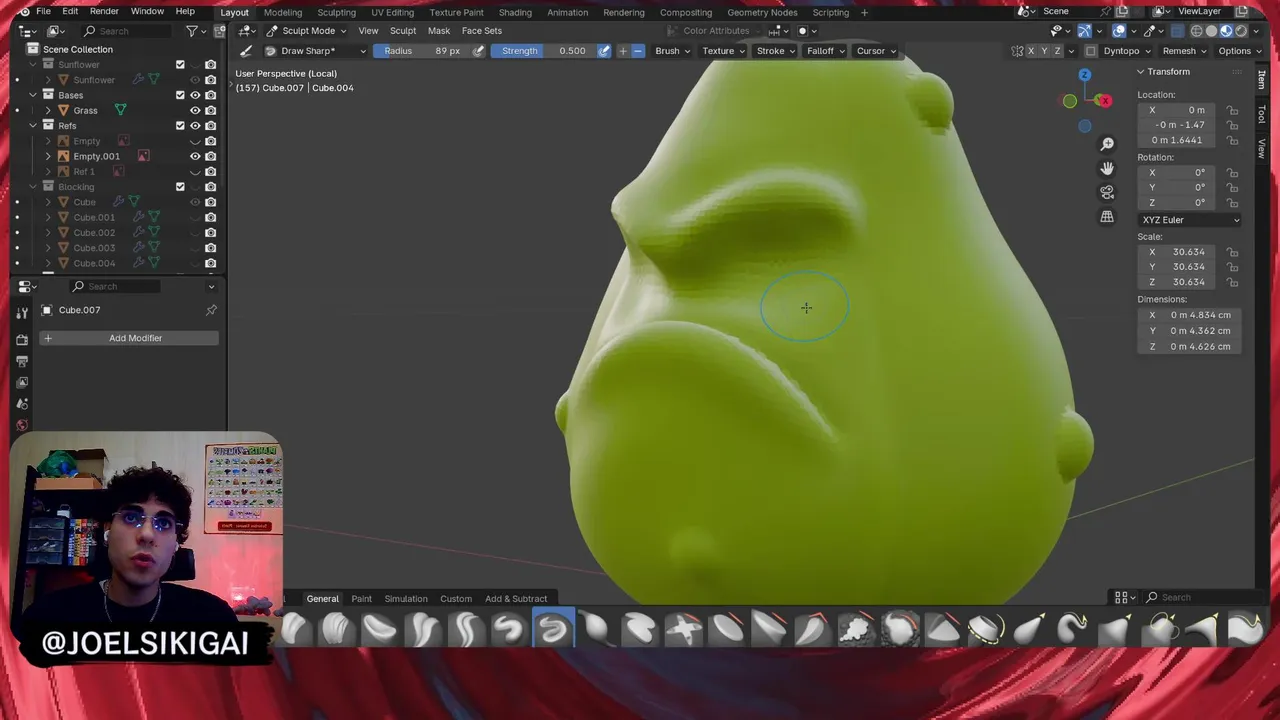Enable the Dyntopo checkbox
The width and height of the screenshot is (1280, 720).
1091,51
